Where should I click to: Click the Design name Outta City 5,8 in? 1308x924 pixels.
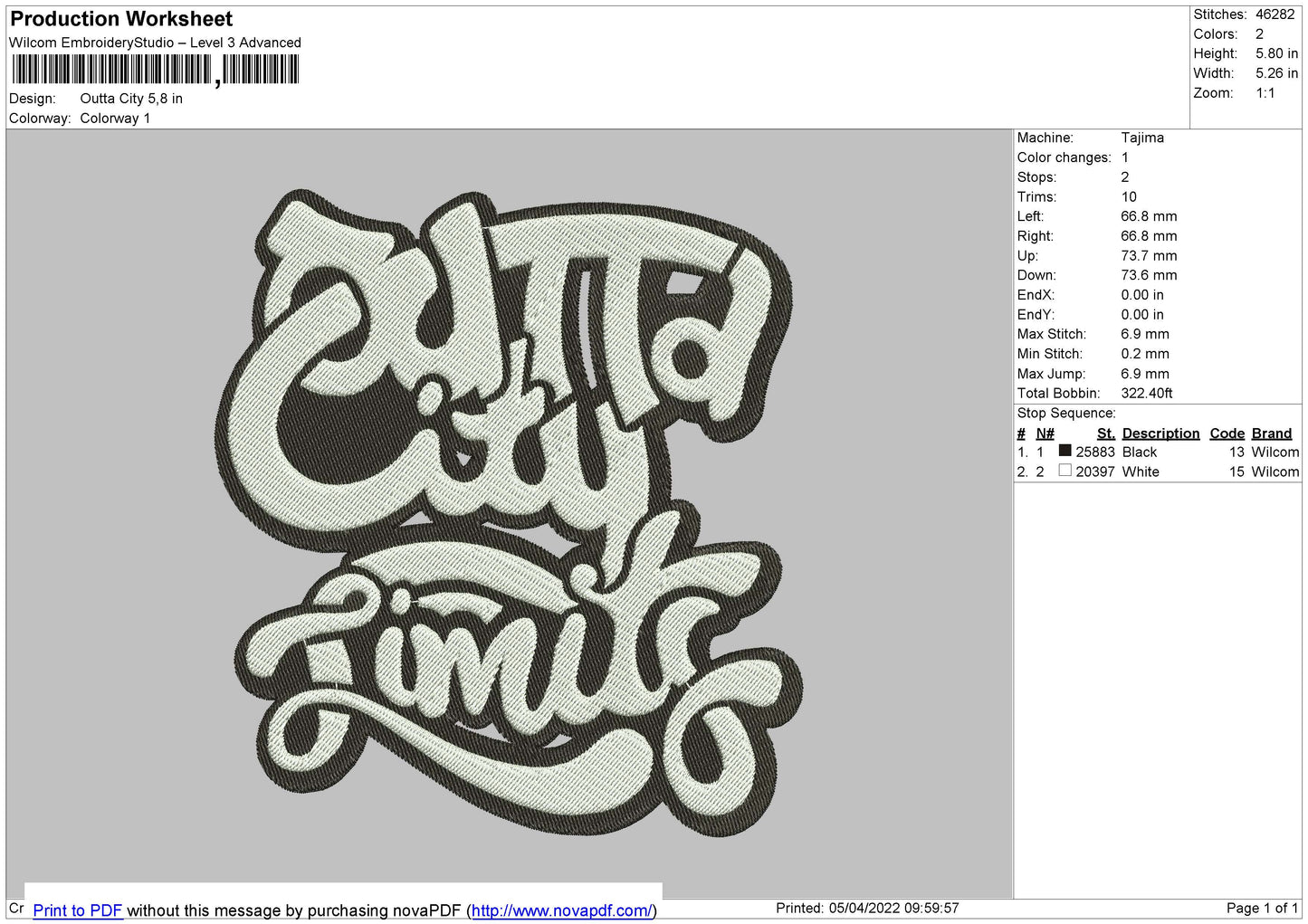131,99
